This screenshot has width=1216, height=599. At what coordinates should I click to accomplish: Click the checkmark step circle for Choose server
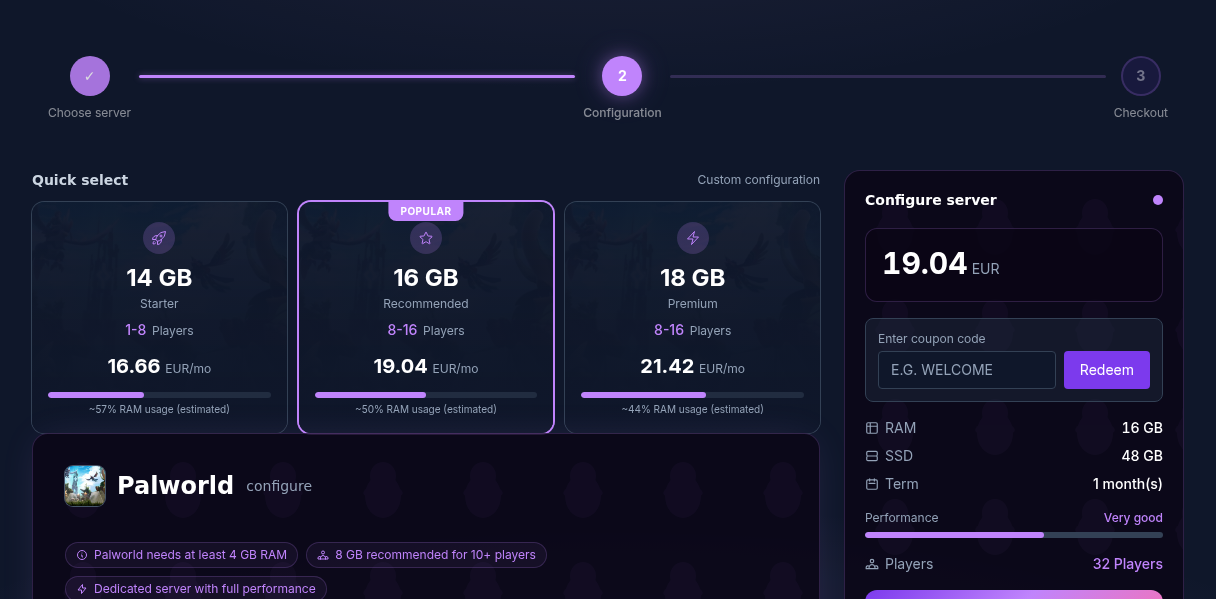tap(89, 76)
